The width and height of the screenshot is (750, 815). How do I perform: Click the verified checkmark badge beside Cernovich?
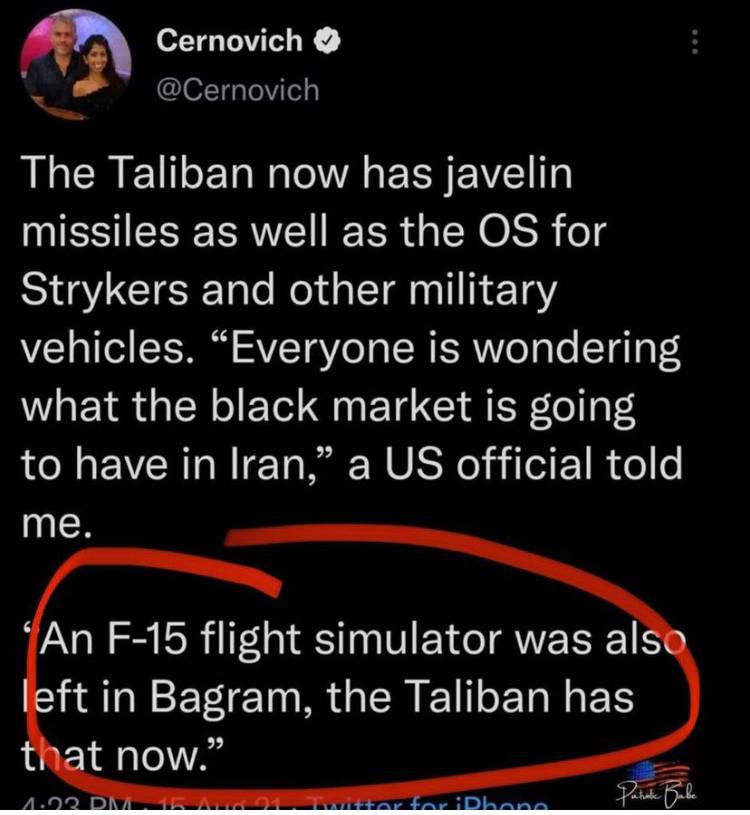tap(328, 42)
